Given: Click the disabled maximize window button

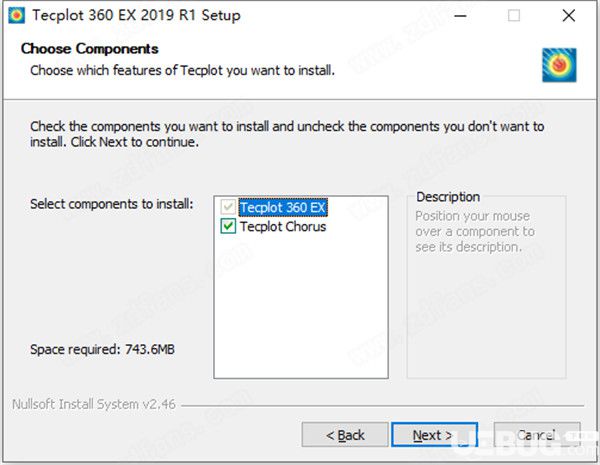Looking at the screenshot, I should [514, 16].
